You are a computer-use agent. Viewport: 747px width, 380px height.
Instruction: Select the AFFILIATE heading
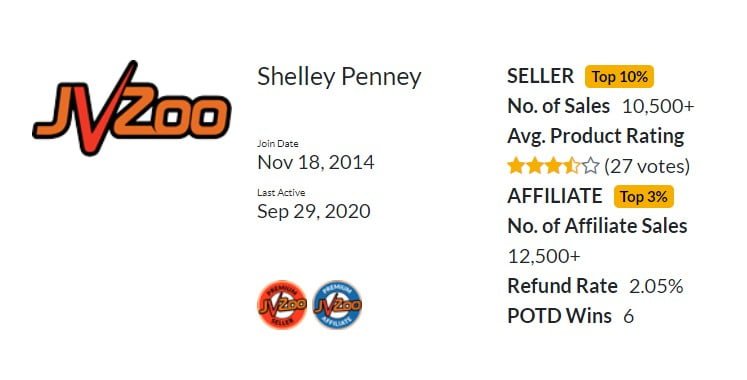(x=555, y=197)
